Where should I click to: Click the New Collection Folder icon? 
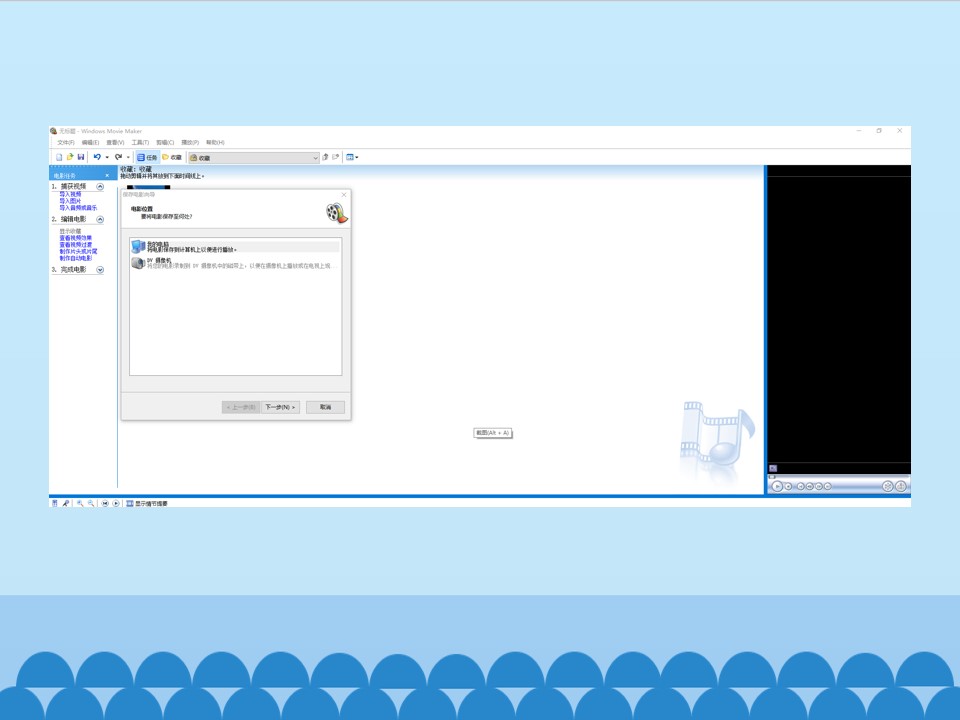coord(336,157)
